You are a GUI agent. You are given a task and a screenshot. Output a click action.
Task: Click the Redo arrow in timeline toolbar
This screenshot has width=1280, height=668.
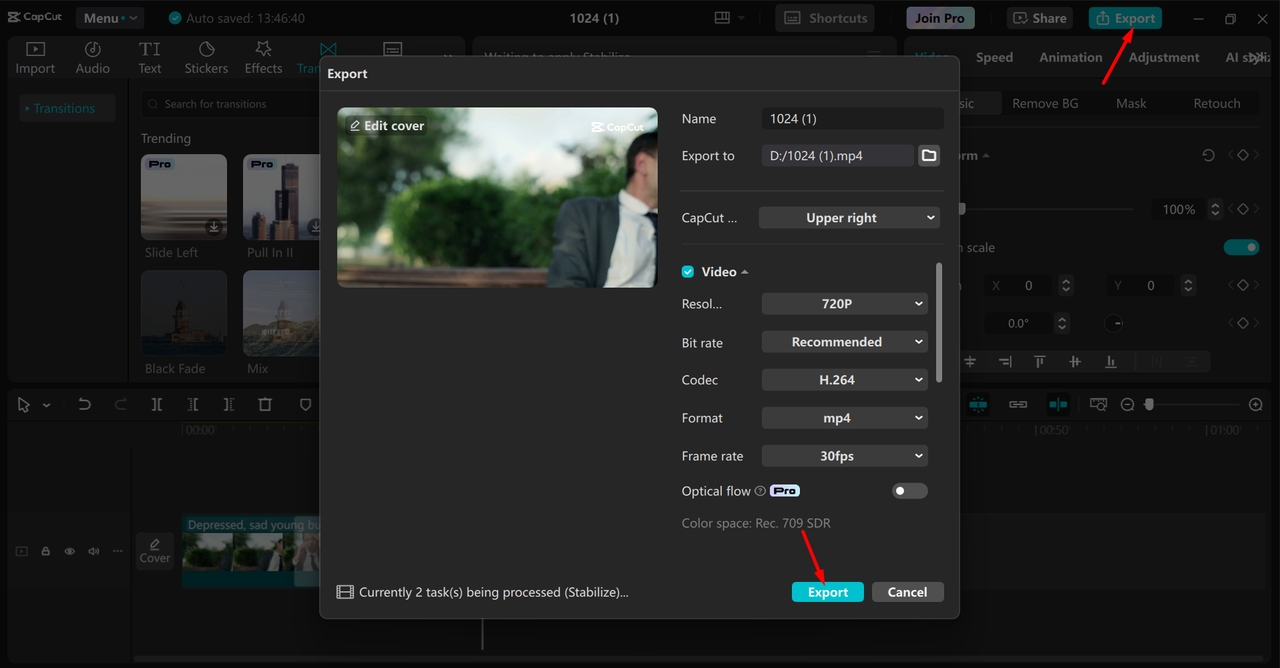click(x=121, y=404)
